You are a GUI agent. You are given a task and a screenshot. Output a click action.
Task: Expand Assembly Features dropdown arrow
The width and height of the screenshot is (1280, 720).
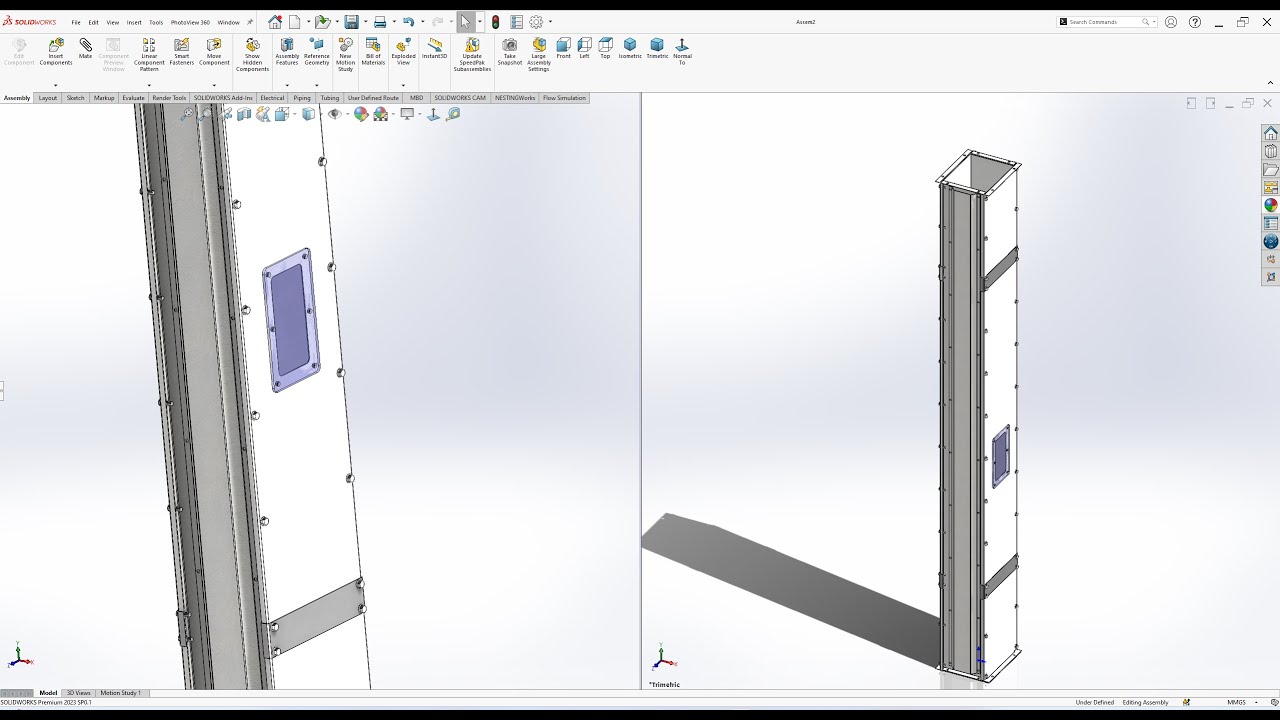point(287,85)
